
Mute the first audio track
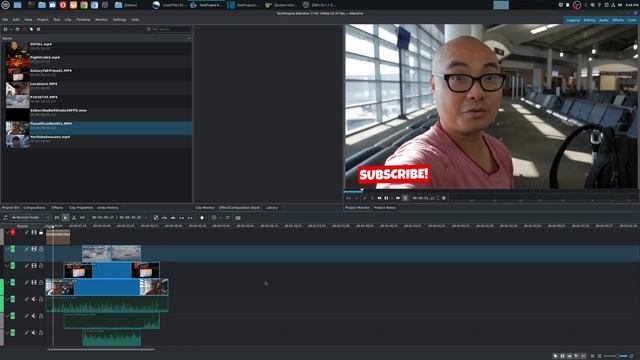coord(34,299)
